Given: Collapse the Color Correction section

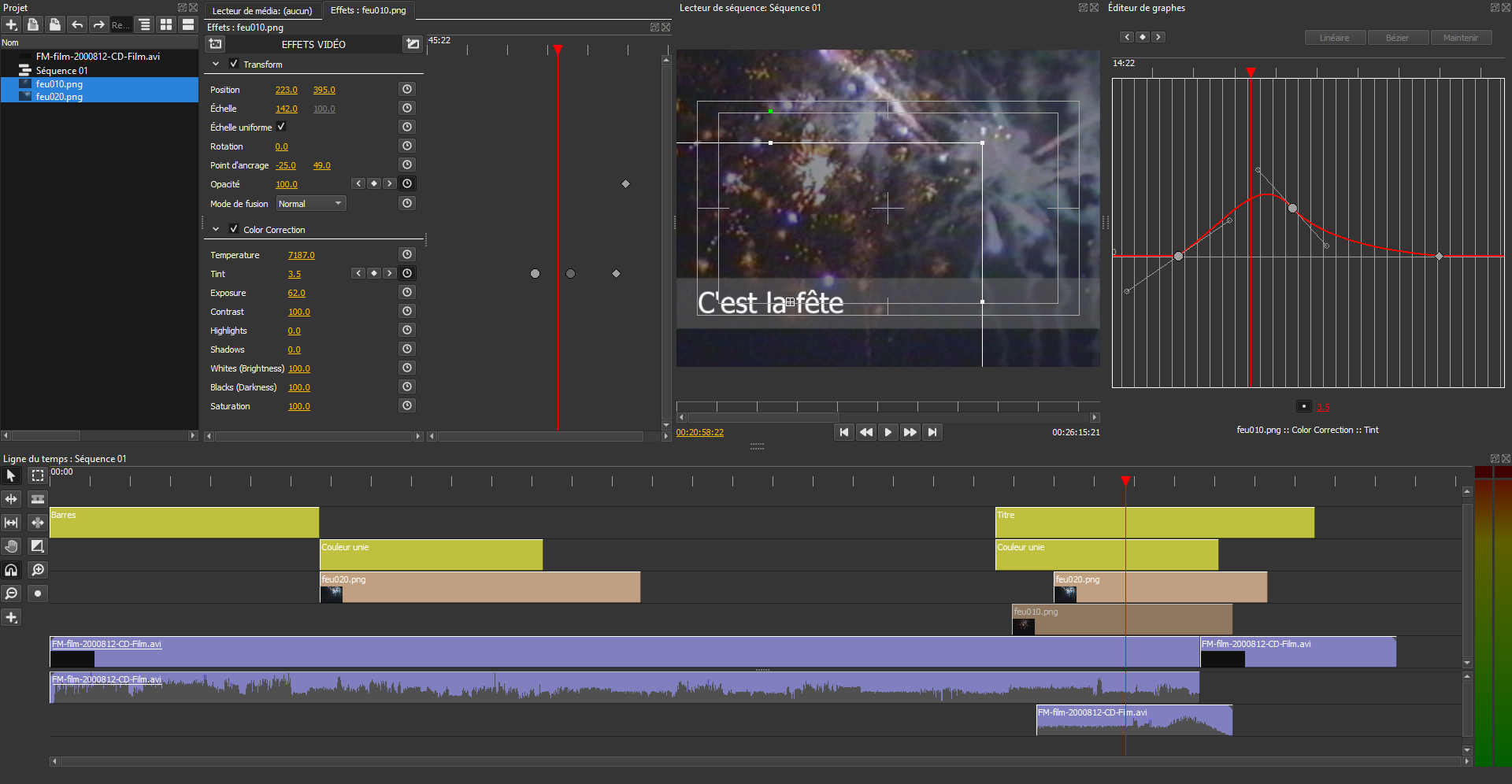Looking at the screenshot, I should pyautogui.click(x=215, y=228).
